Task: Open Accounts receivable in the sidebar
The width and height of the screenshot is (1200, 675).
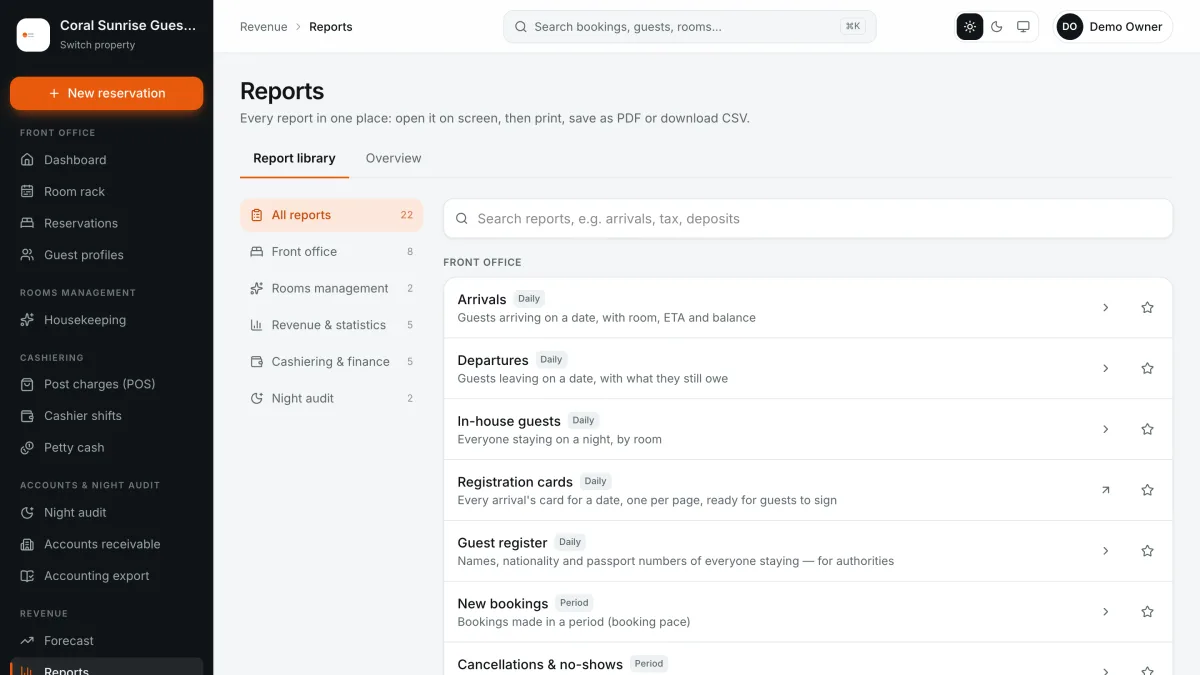Action: pyautogui.click(x=106, y=544)
